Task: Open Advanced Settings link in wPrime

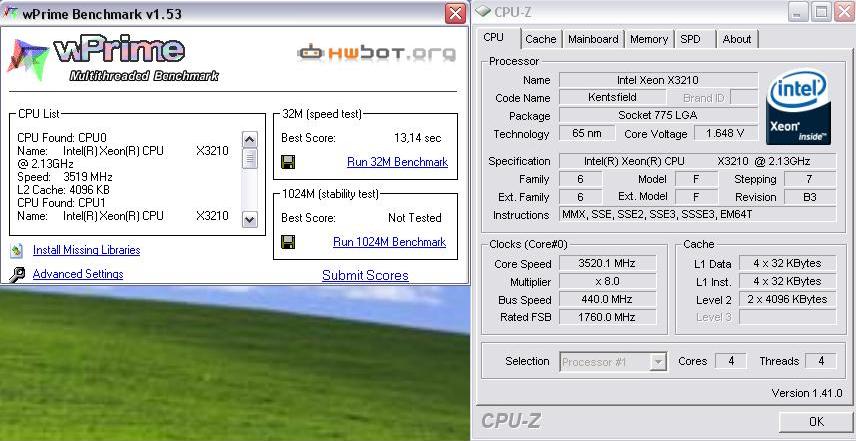Action: point(78,274)
